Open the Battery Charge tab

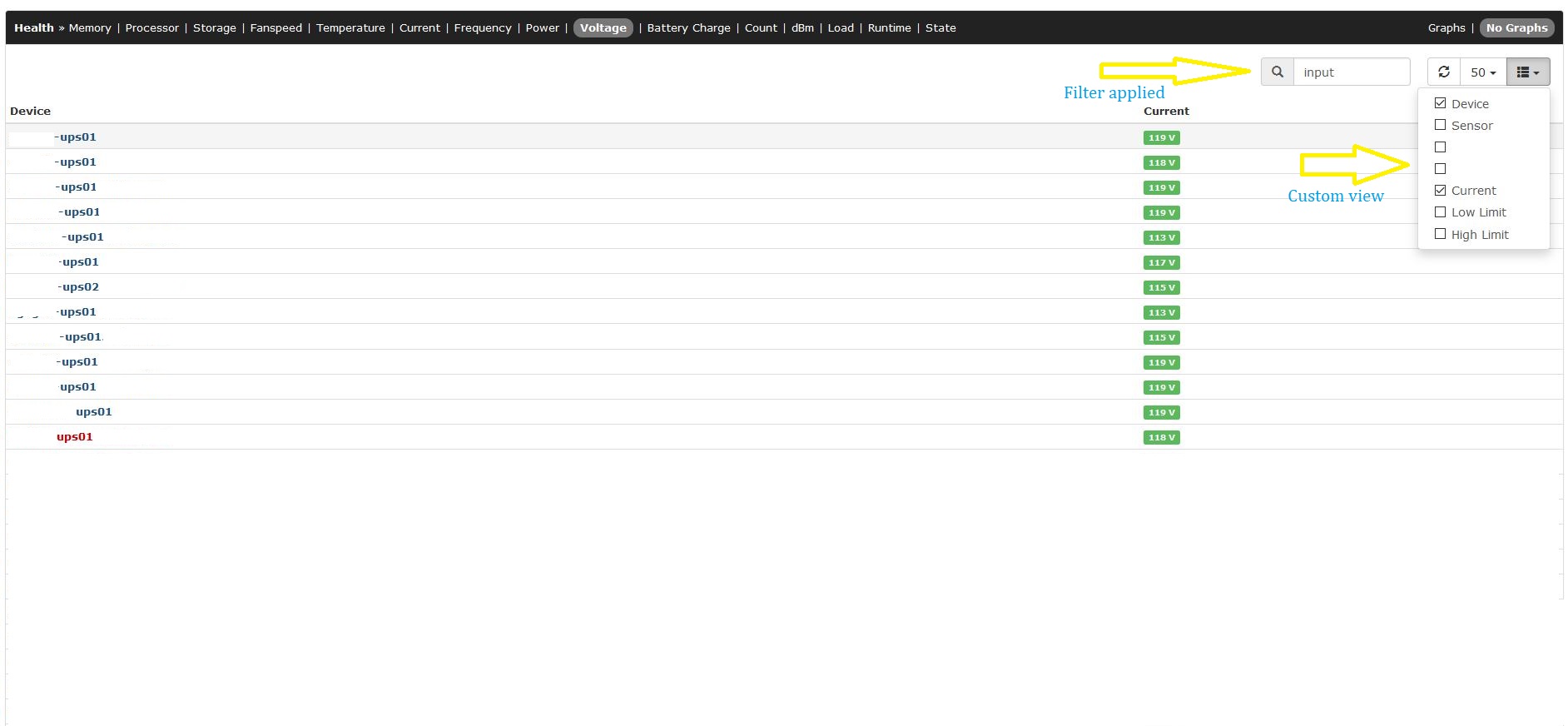pyautogui.click(x=688, y=28)
